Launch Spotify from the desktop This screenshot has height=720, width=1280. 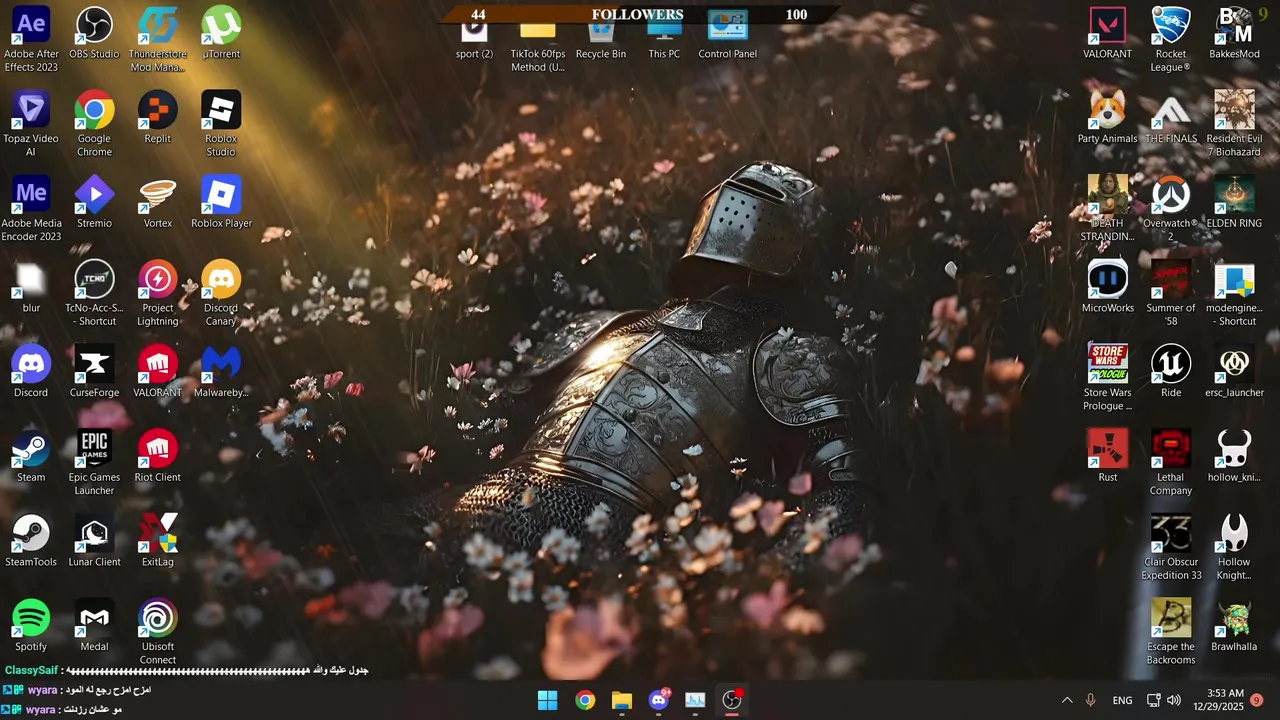tap(31, 627)
